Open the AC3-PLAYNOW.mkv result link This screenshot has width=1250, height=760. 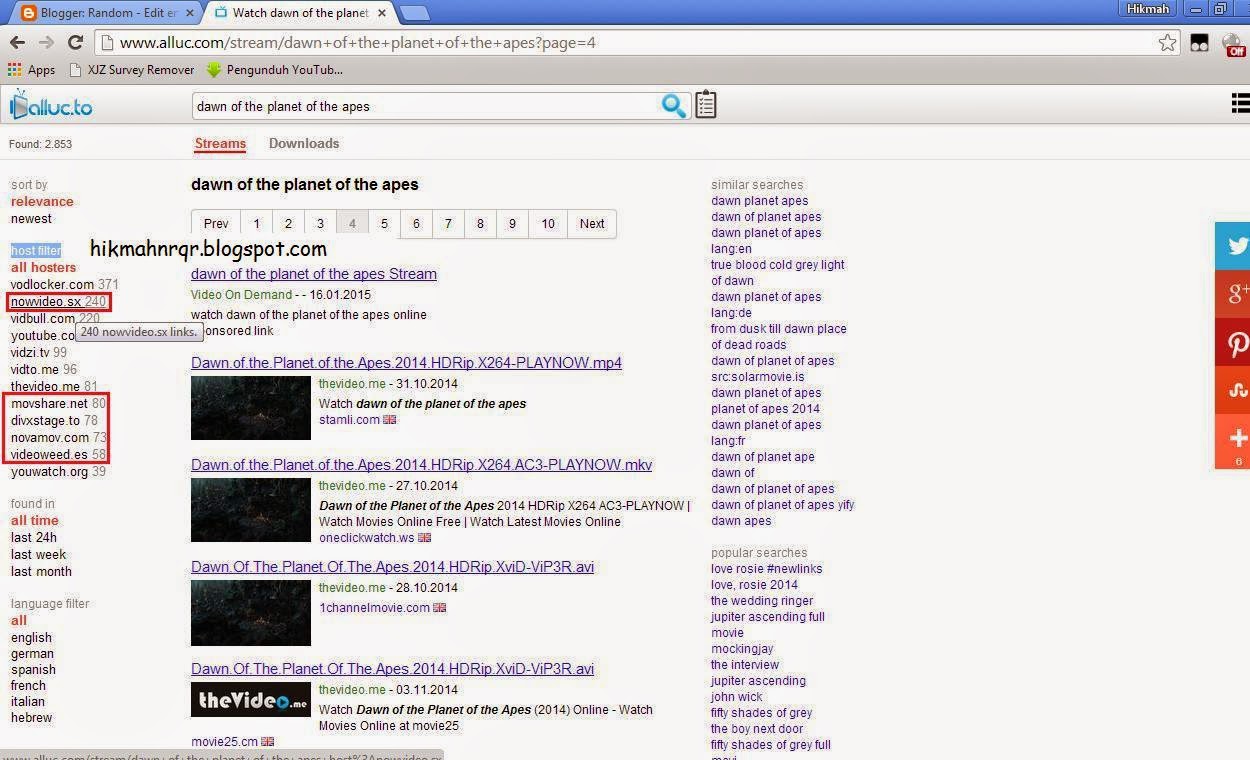pyautogui.click(x=421, y=465)
